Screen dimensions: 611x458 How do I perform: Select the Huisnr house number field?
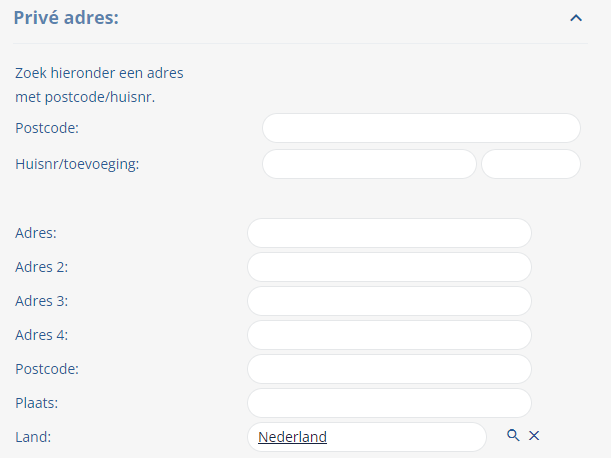369,164
